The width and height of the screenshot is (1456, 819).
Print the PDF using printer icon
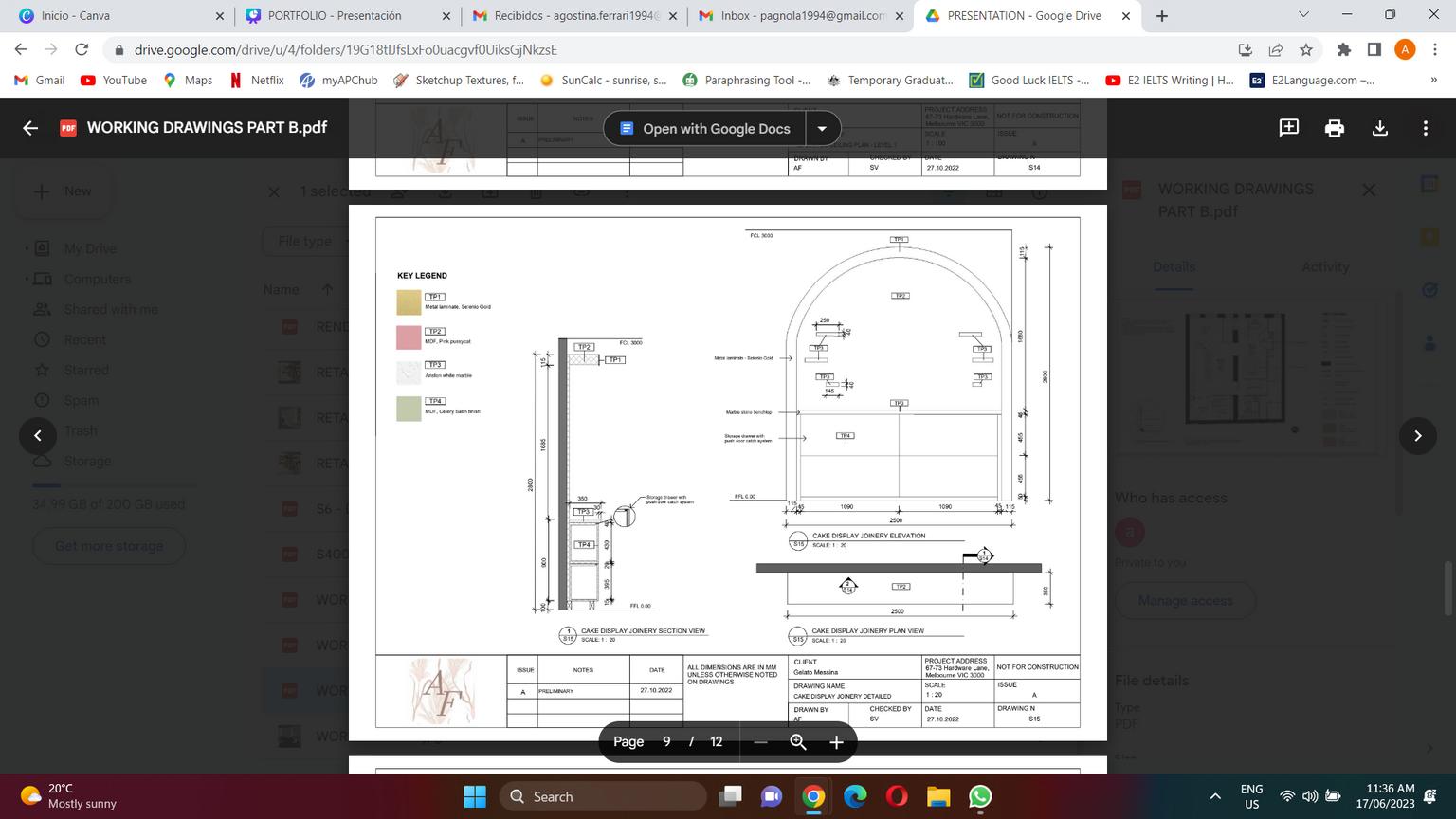pos(1335,128)
